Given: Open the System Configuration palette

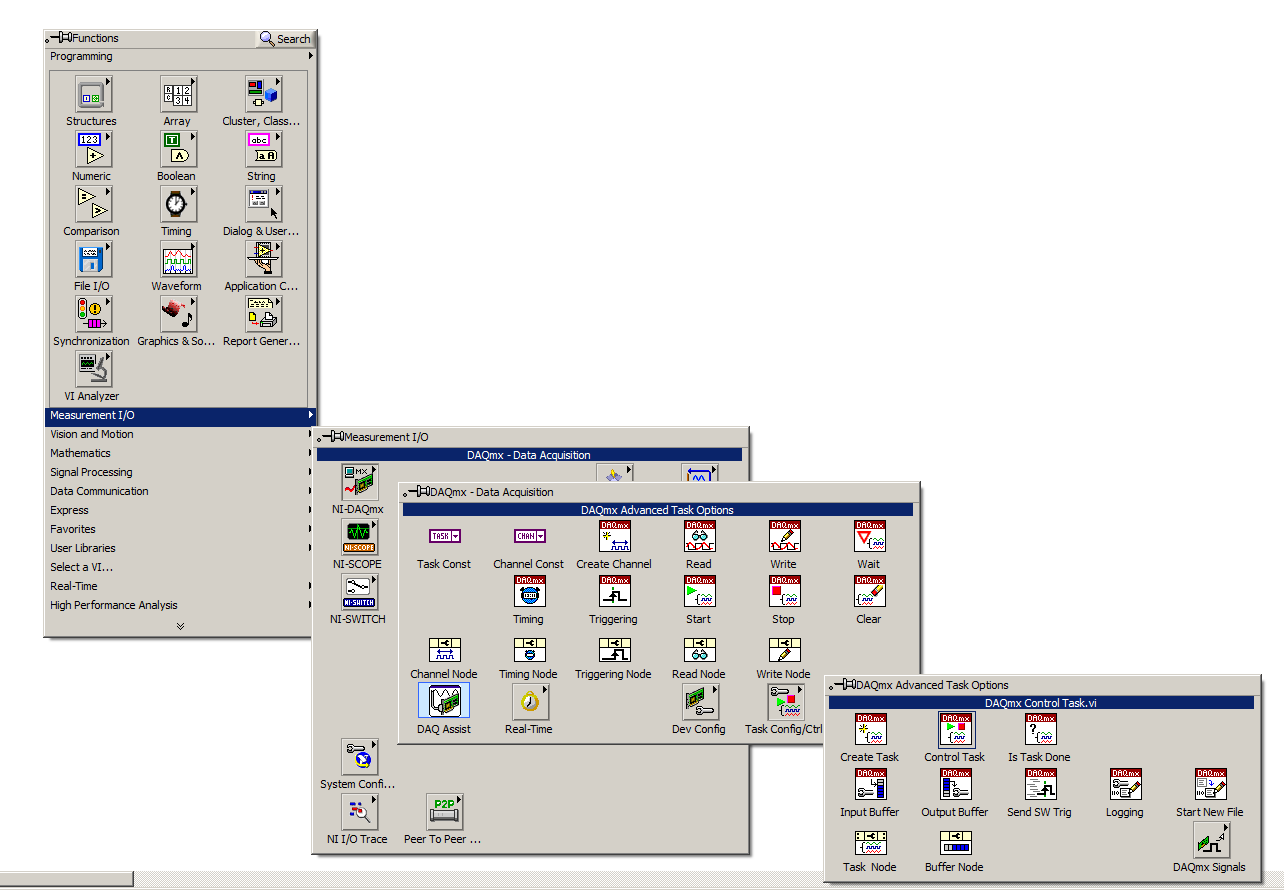Looking at the screenshot, I should point(360,757).
